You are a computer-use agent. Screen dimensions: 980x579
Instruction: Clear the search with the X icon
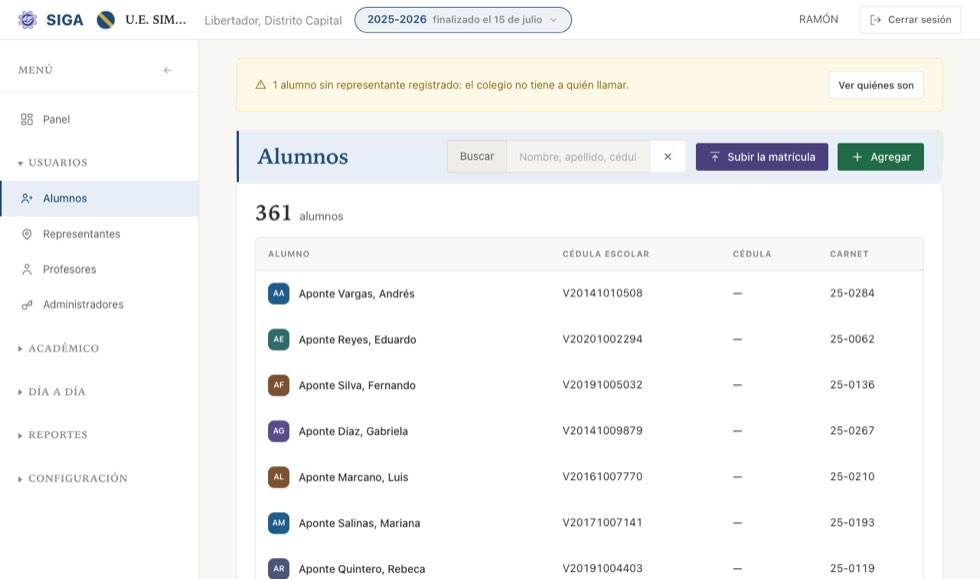(668, 157)
